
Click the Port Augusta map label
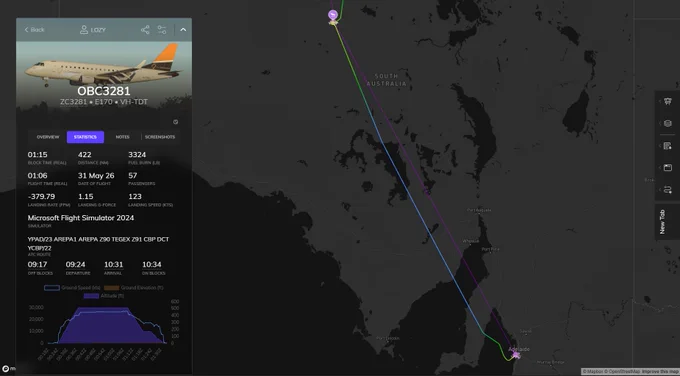tap(479, 210)
